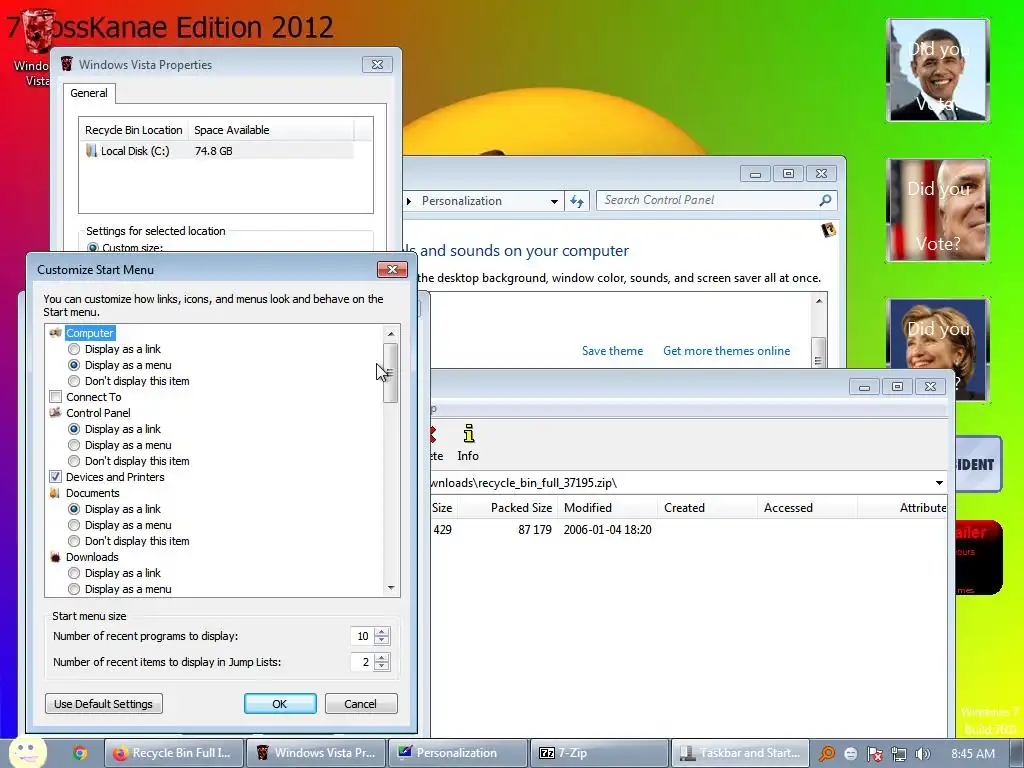Sort by Modified column in 7-Zip
1024x768 pixels.
click(x=608, y=508)
